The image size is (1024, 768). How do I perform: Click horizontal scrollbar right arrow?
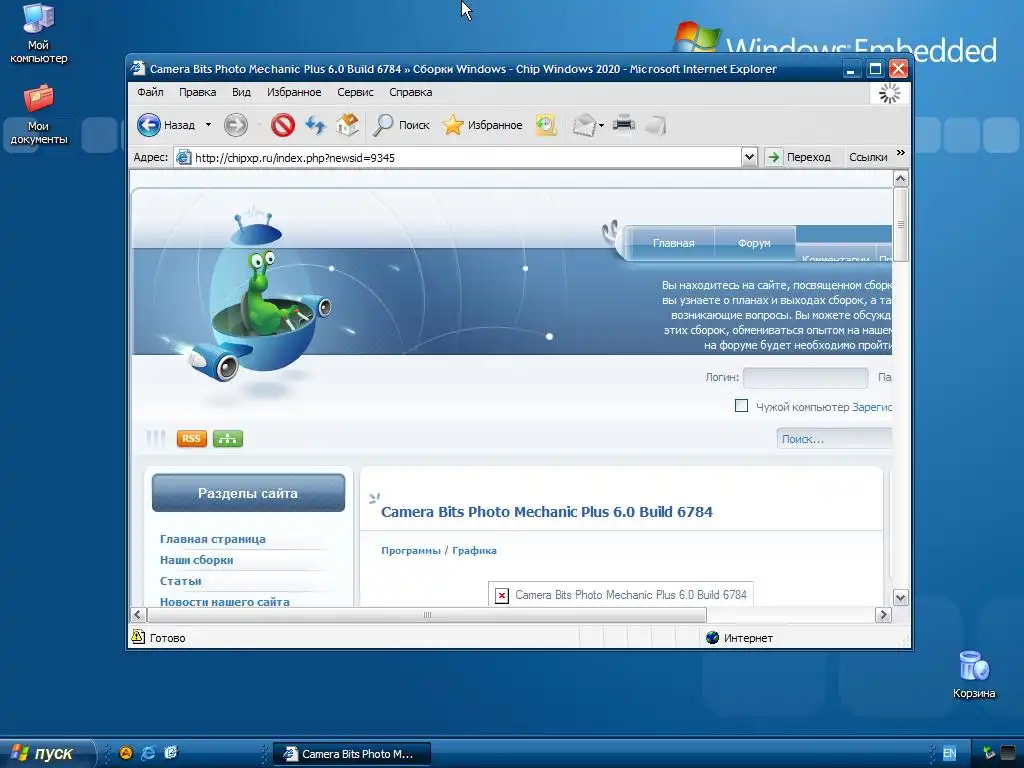883,615
